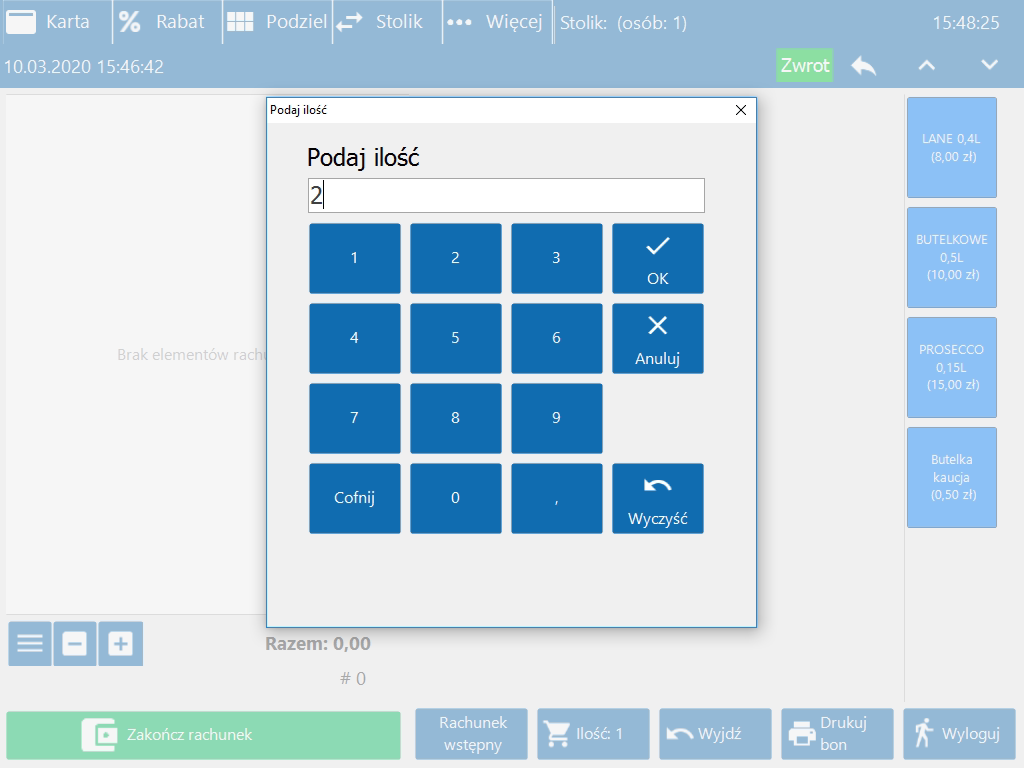Click the Podaj ilość input field
The height and width of the screenshot is (768, 1024).
pos(506,196)
